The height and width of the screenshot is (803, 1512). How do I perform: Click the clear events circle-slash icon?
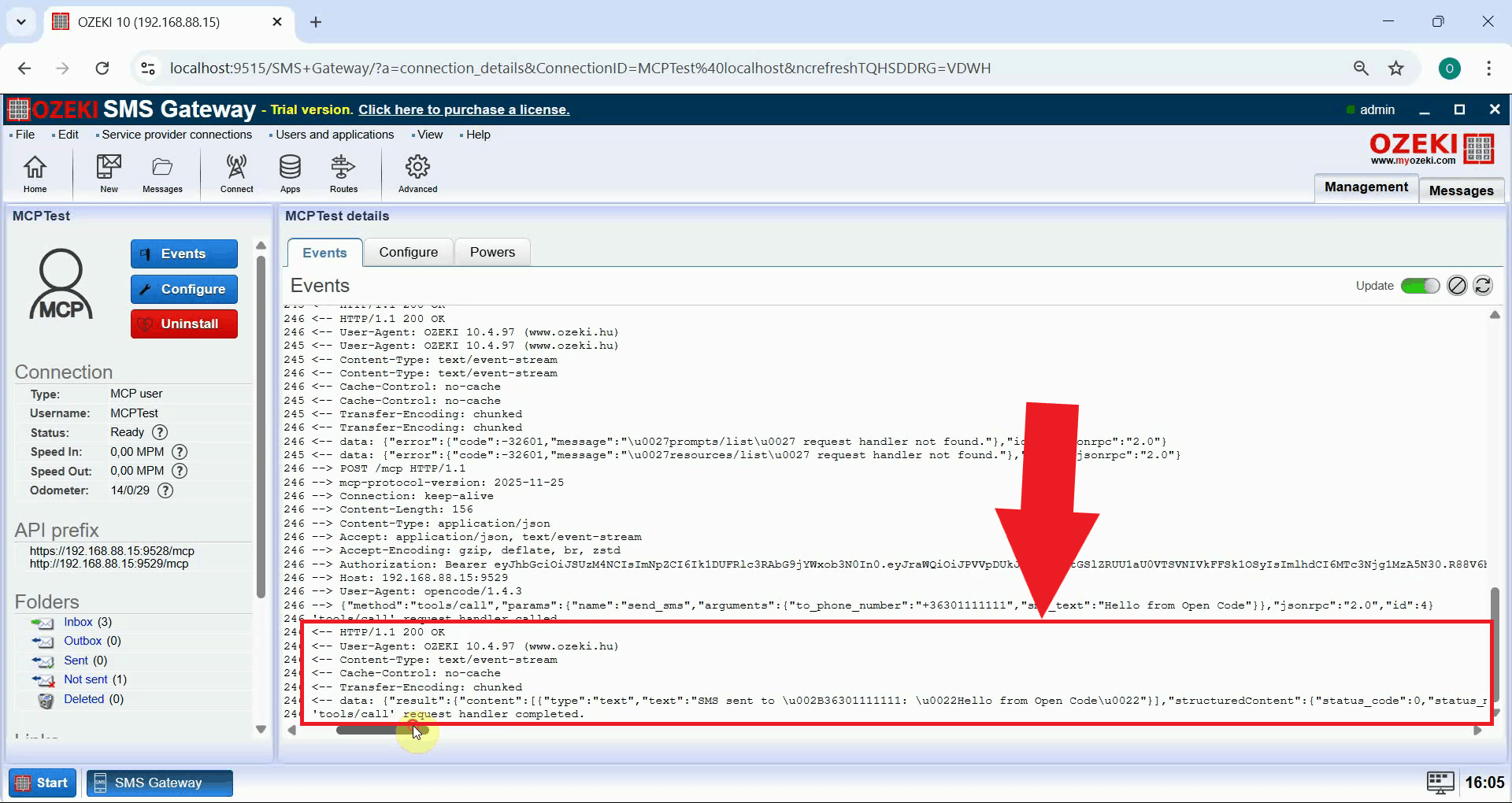tap(1457, 286)
